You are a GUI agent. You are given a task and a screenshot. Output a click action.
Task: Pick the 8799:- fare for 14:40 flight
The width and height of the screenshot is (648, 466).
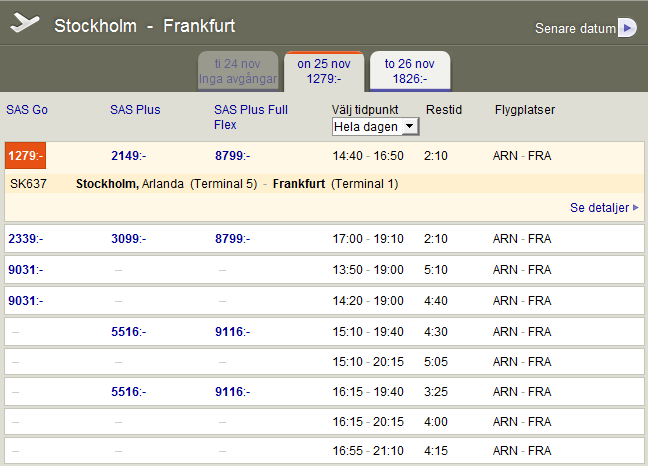click(232, 156)
